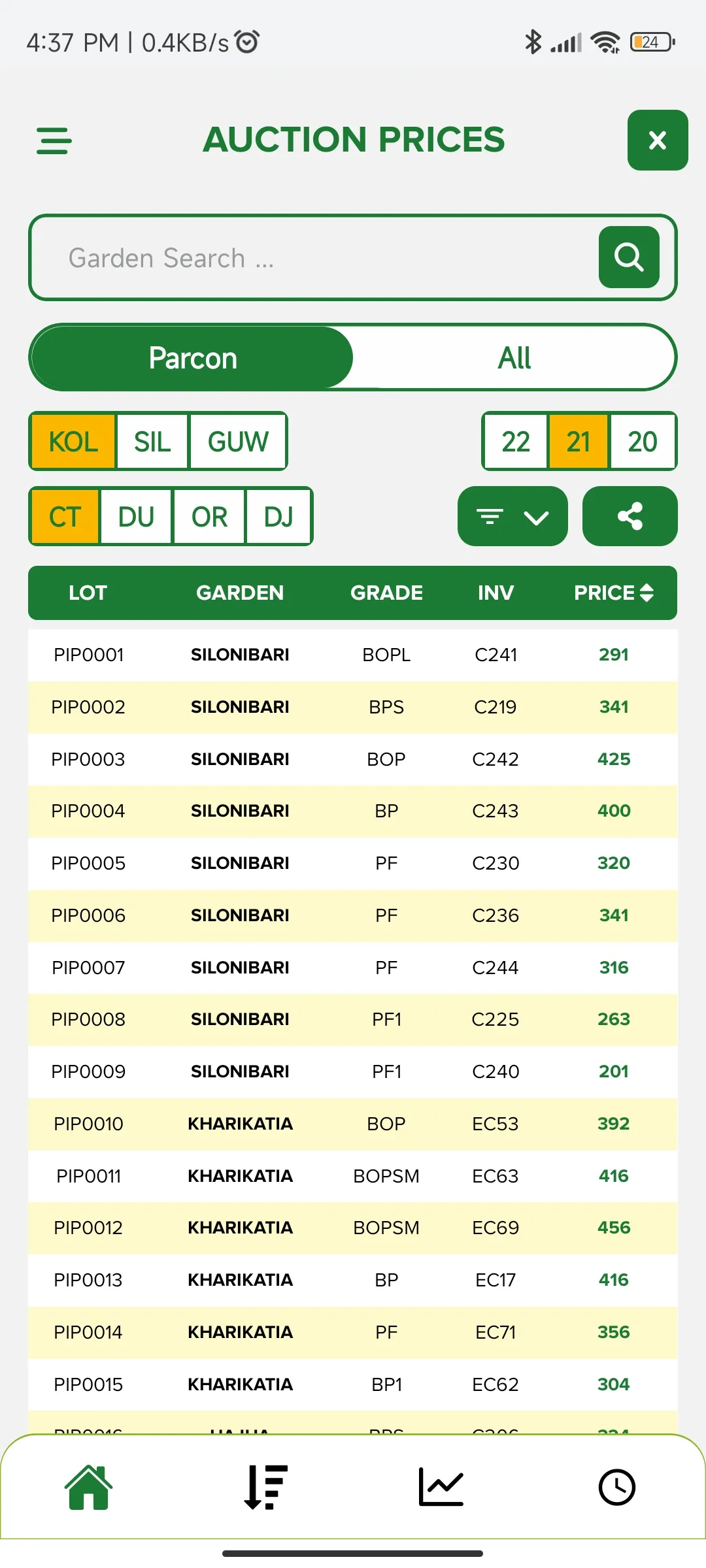Open the sort list icon in bottom bar

pyautogui.click(x=265, y=1488)
